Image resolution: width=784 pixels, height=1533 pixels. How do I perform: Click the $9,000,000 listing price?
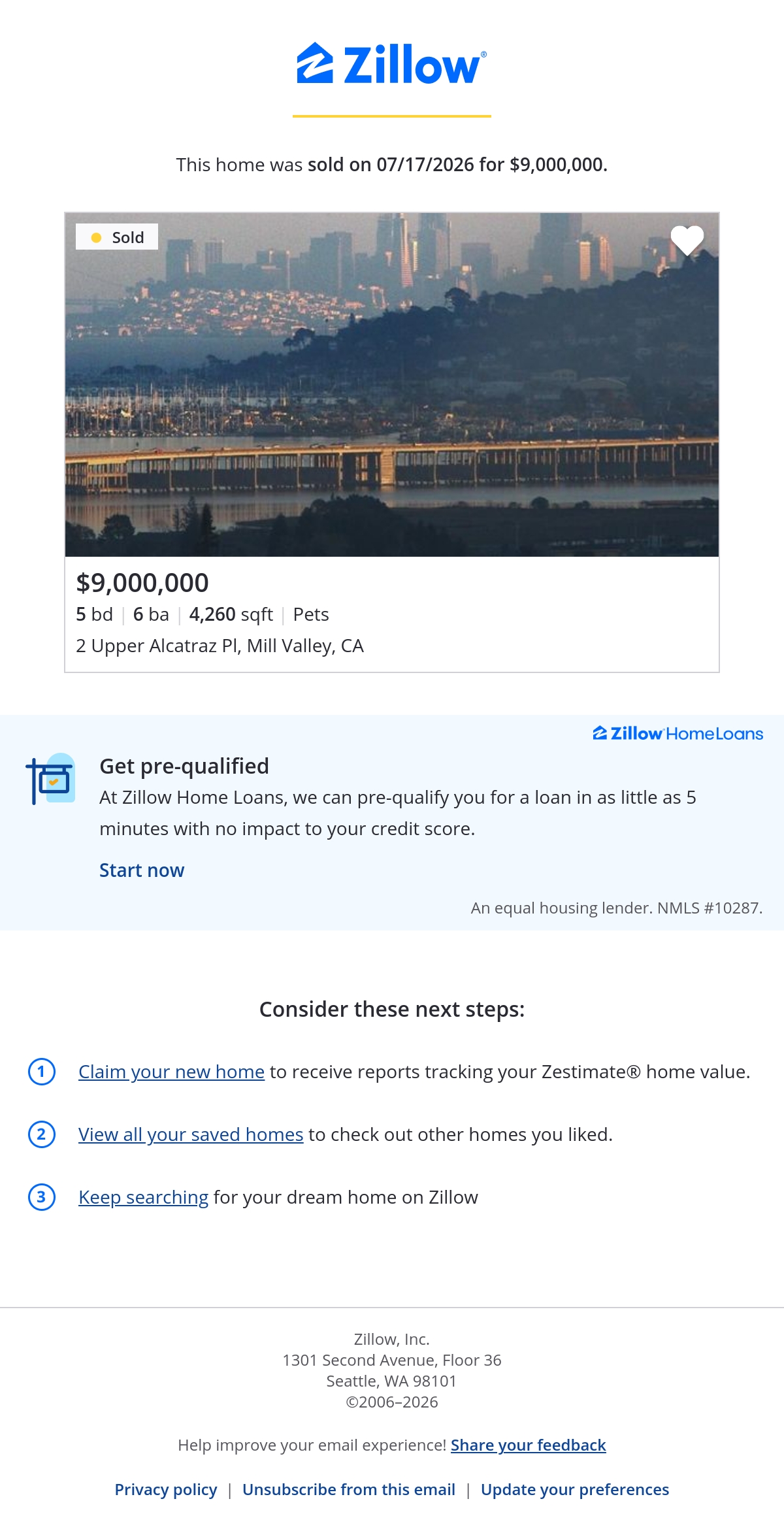(142, 583)
